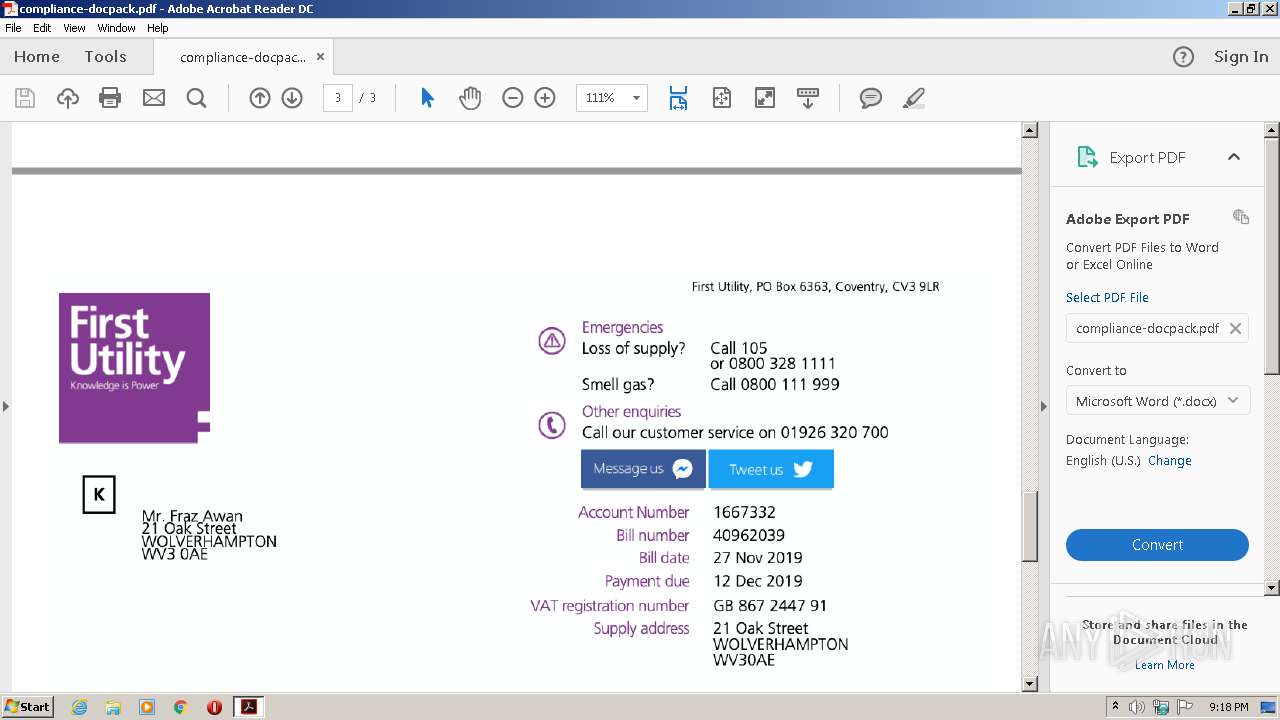
Task: Open the read mode download-arrow icon
Action: point(808,98)
